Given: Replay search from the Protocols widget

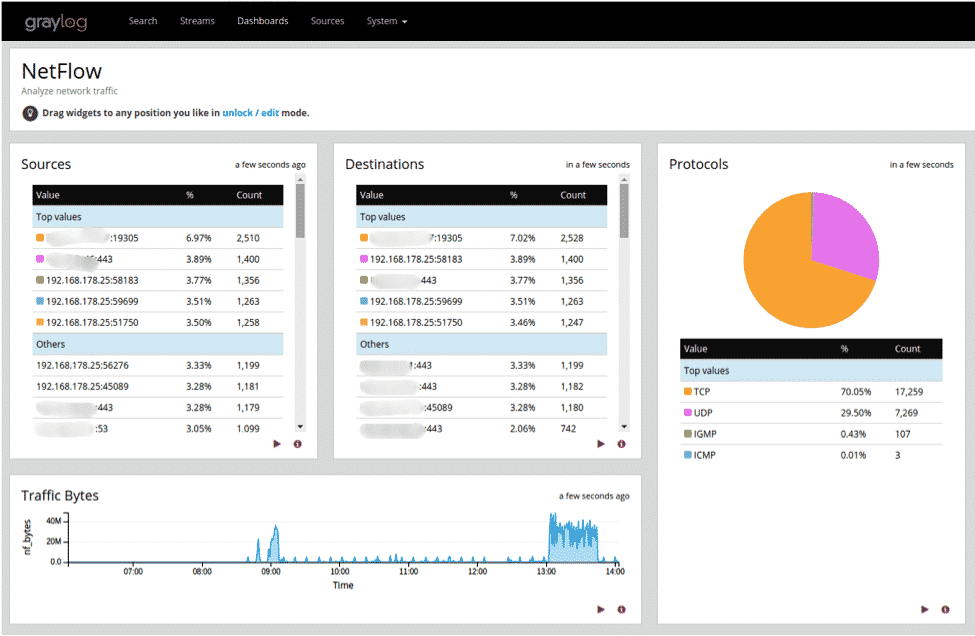Looking at the screenshot, I should tap(925, 609).
